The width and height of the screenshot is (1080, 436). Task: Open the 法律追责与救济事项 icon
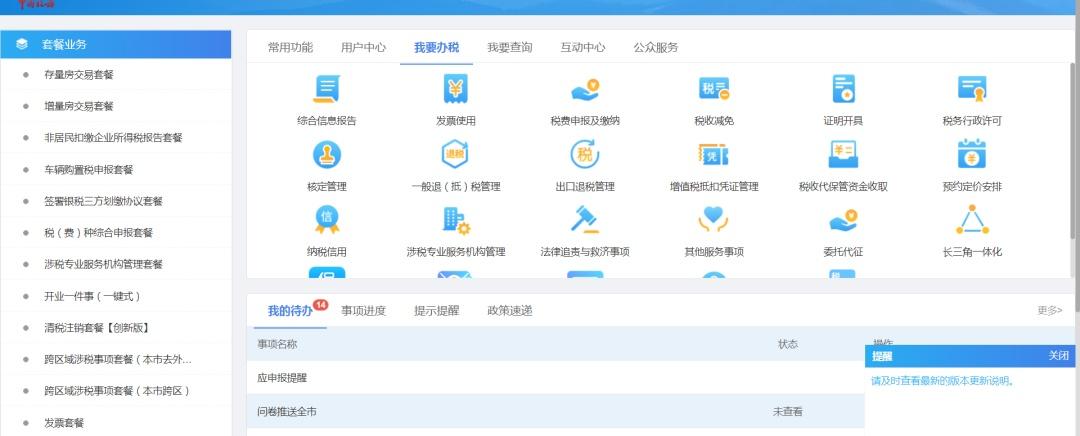(585, 220)
